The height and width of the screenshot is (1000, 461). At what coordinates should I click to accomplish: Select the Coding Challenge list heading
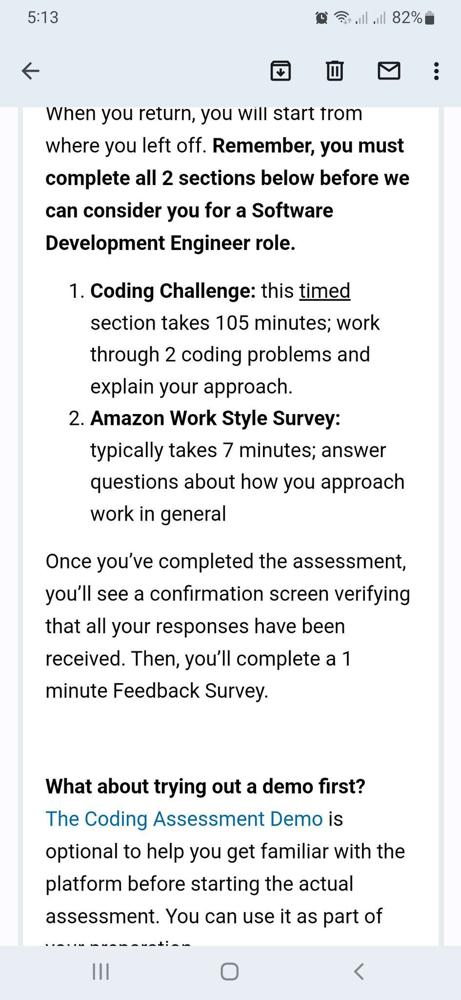(173, 291)
